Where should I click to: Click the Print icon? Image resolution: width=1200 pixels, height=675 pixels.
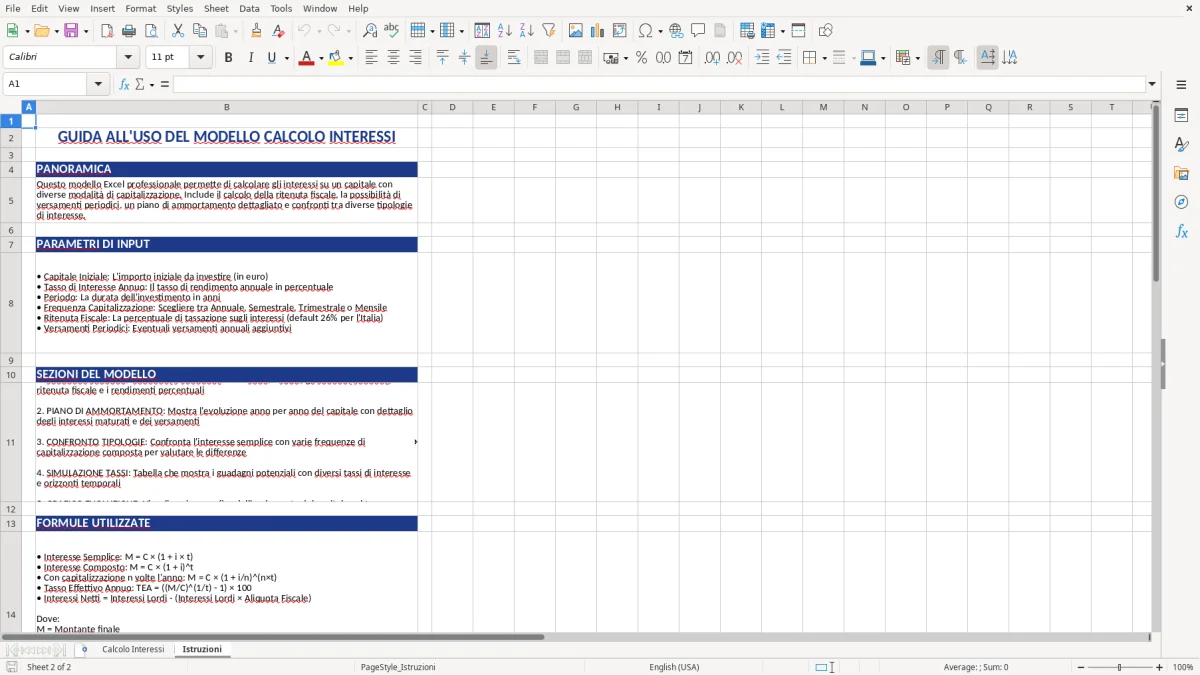click(129, 31)
